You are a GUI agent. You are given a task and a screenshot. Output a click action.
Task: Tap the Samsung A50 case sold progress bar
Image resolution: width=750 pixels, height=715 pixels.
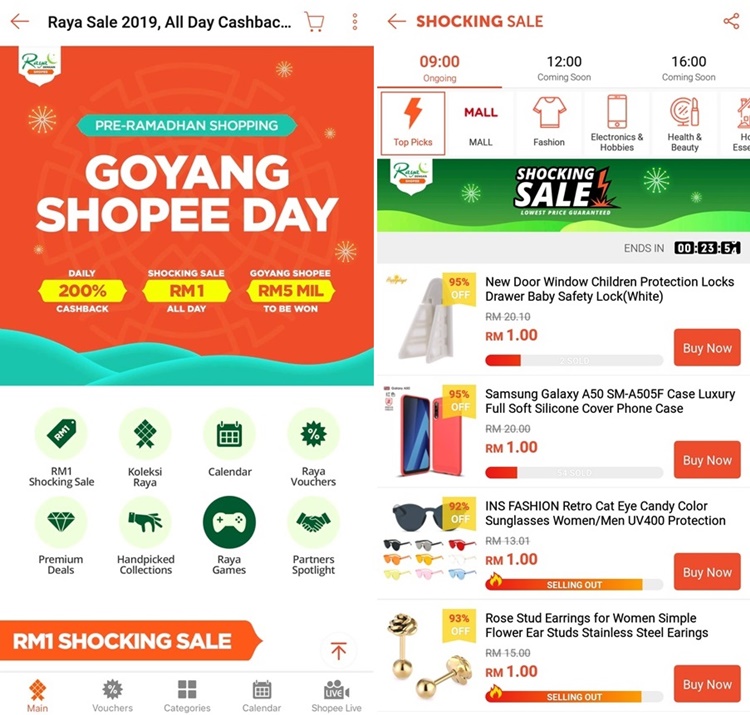[574, 473]
